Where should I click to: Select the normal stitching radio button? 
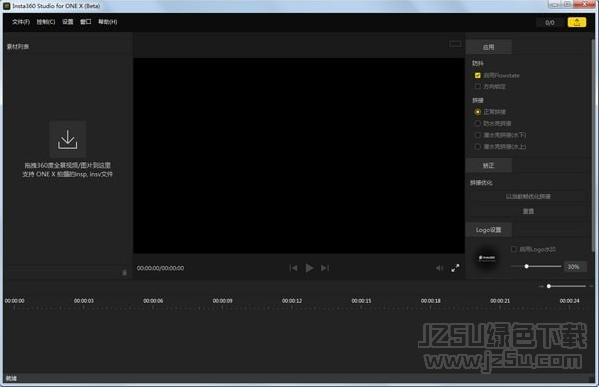click(x=478, y=112)
